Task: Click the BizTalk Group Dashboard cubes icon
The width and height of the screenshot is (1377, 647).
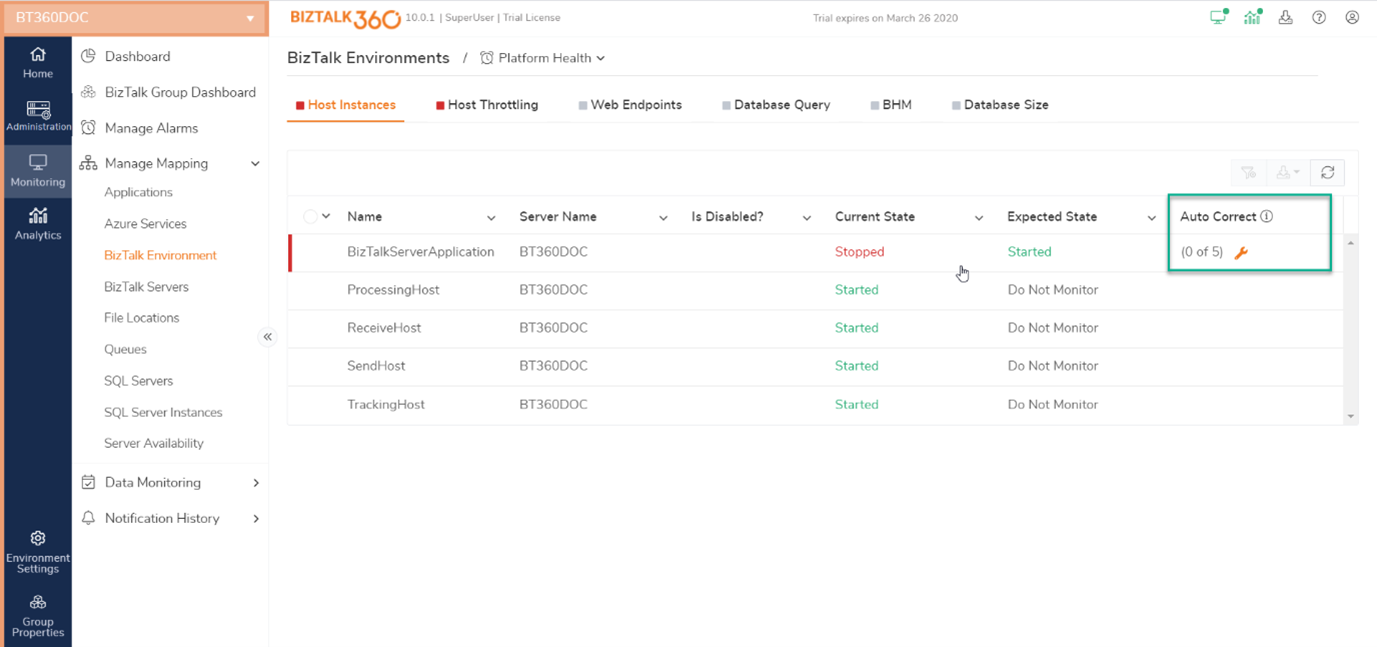Action: (x=88, y=92)
